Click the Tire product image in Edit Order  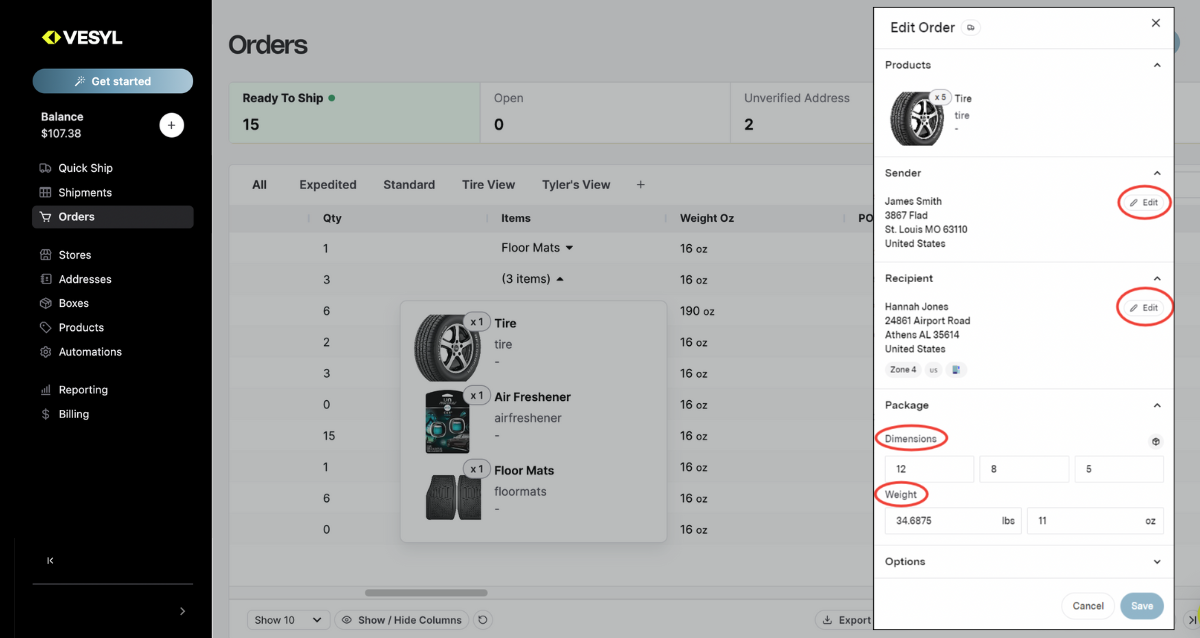click(917, 119)
